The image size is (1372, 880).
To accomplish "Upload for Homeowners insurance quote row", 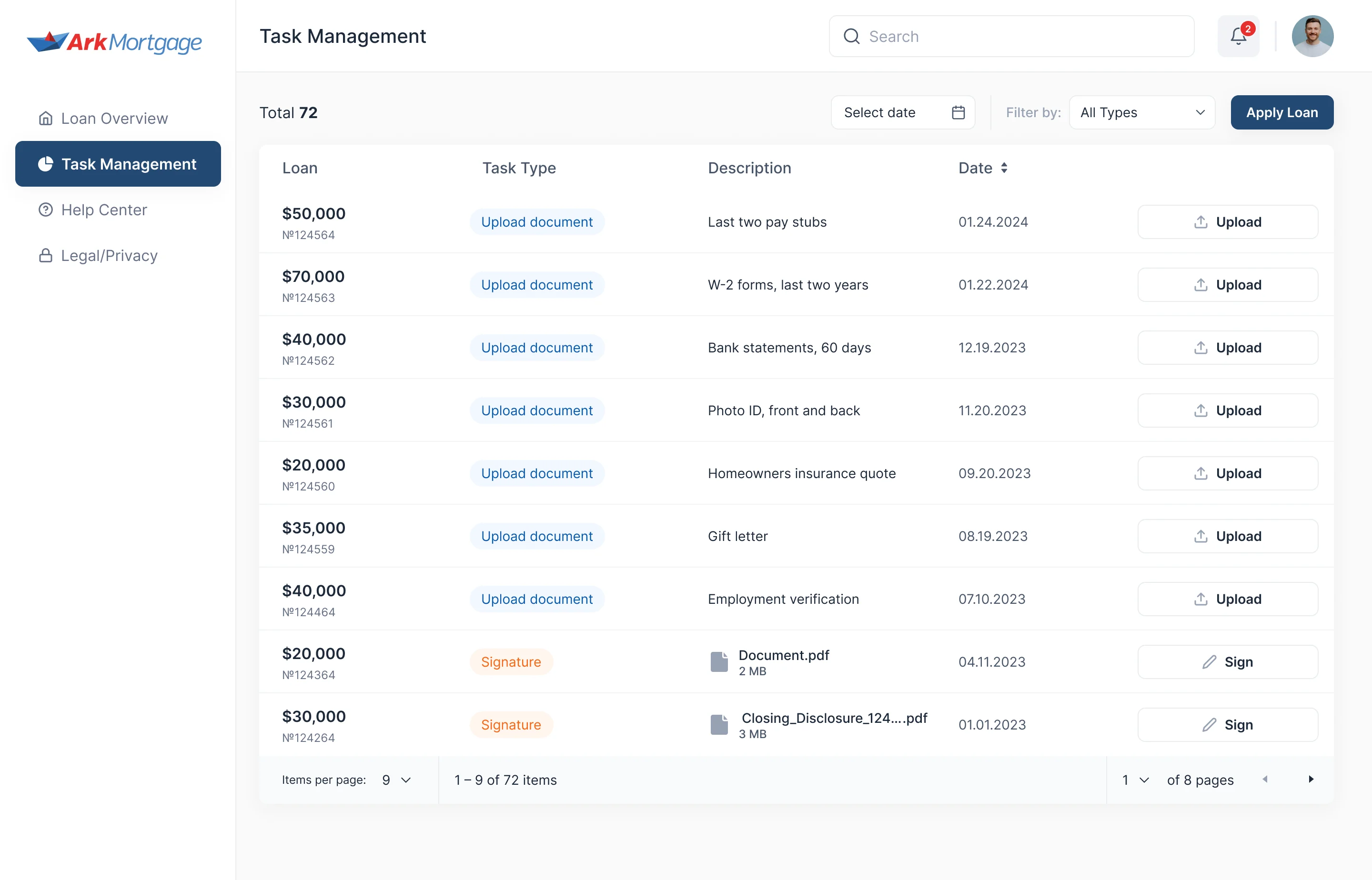I will [1227, 473].
